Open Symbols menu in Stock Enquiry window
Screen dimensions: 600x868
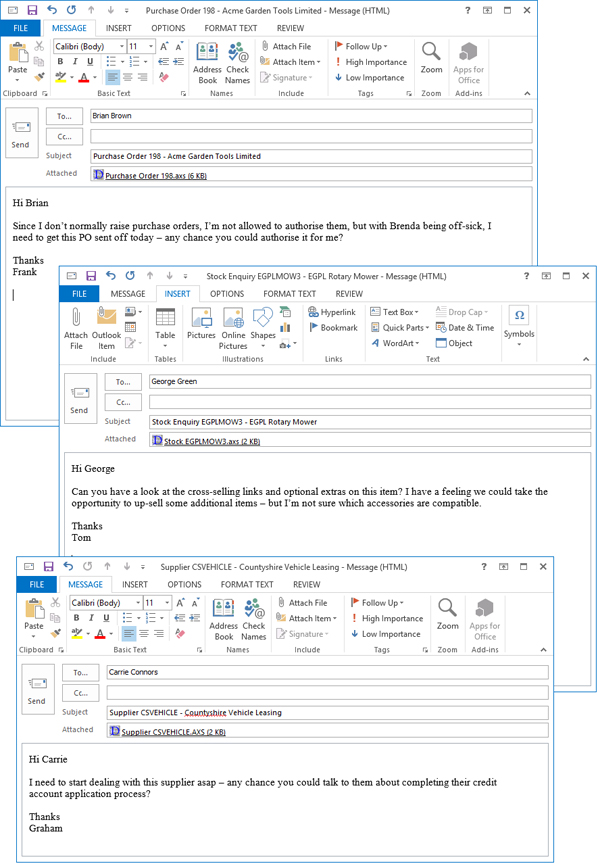519,328
